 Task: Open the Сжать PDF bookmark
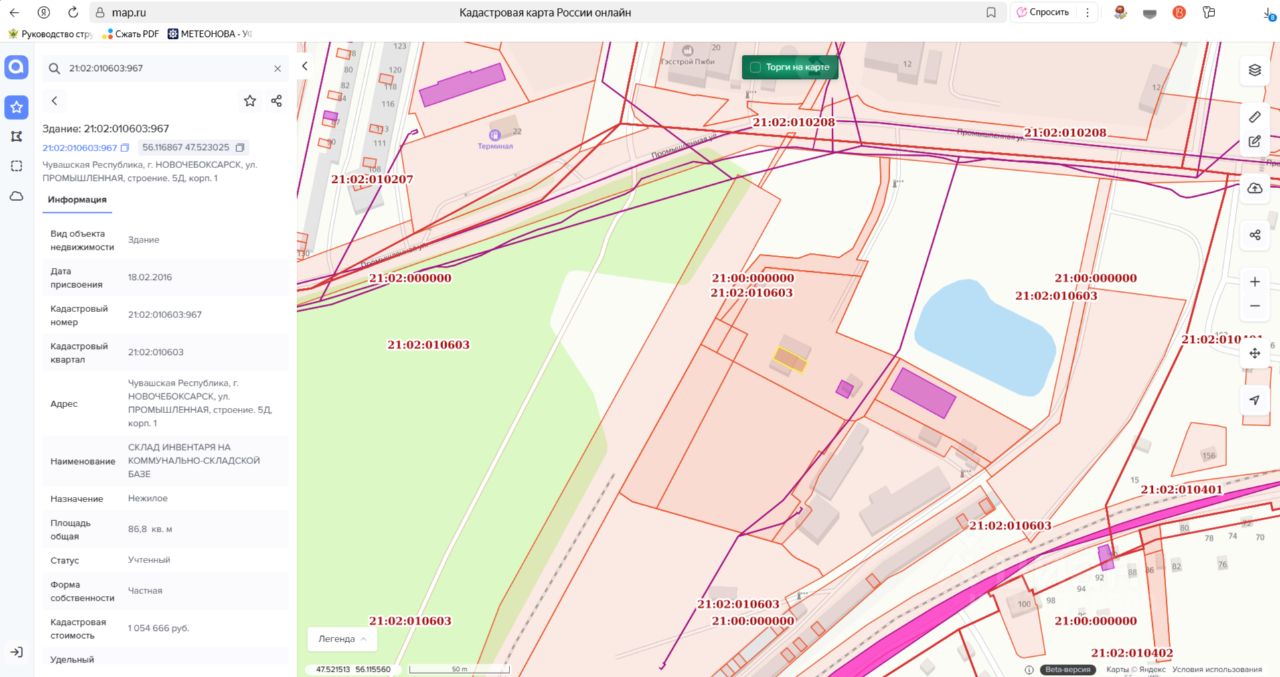tap(130, 33)
